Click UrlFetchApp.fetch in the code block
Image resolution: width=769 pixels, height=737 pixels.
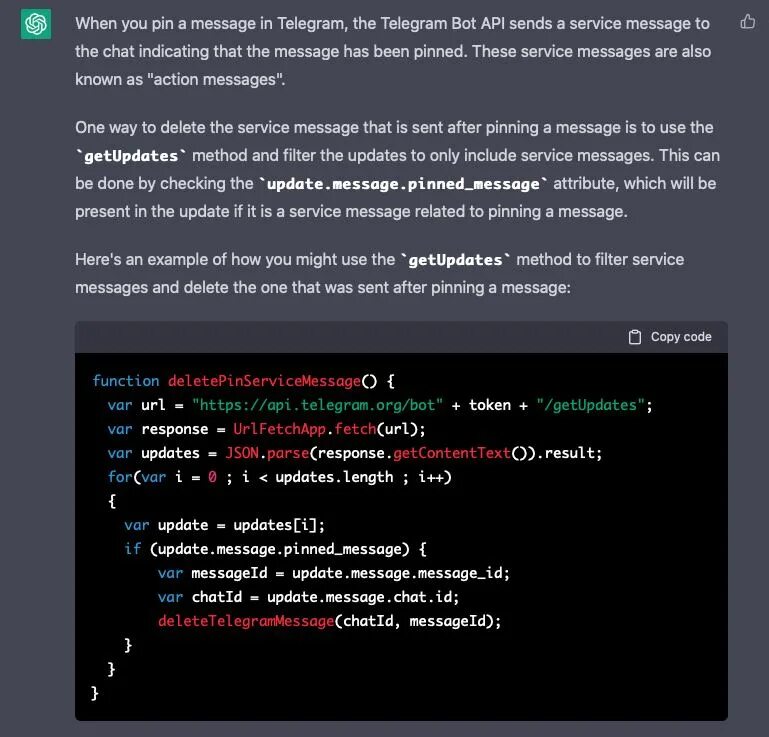tap(305, 429)
